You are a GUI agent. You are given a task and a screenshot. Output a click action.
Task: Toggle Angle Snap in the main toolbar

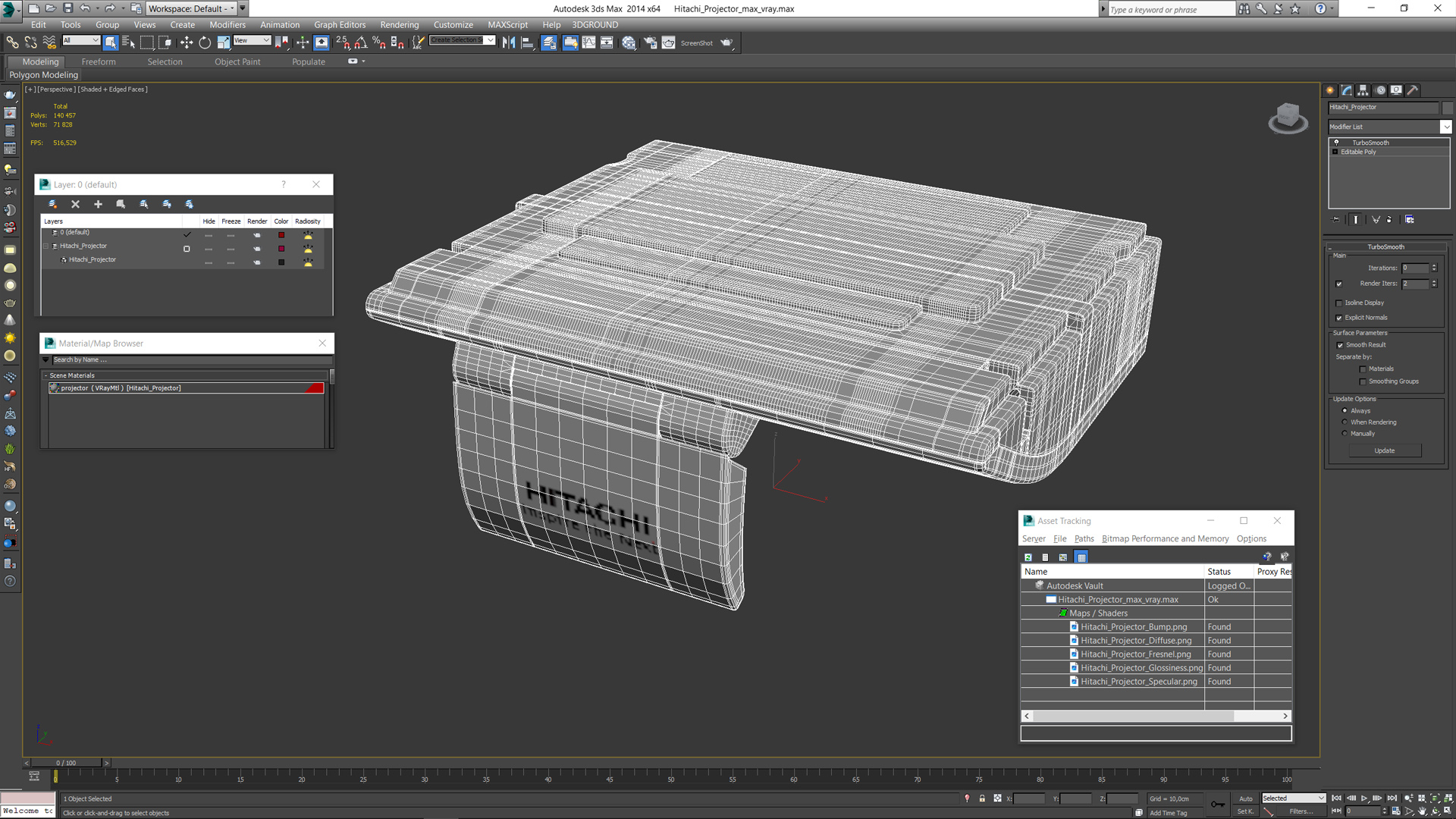click(x=361, y=42)
